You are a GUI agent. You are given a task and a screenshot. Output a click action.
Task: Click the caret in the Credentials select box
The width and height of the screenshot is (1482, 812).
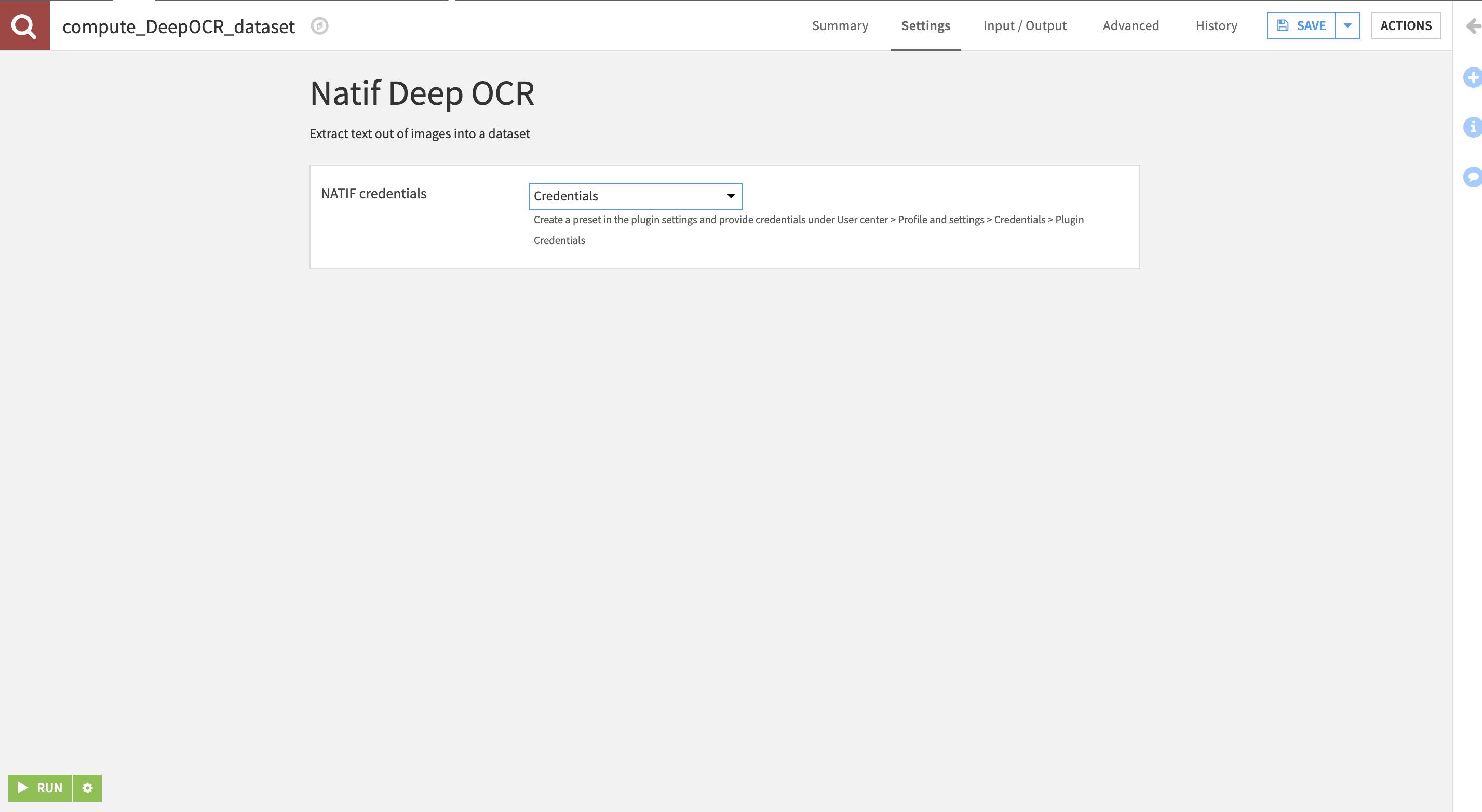pyautogui.click(x=731, y=196)
